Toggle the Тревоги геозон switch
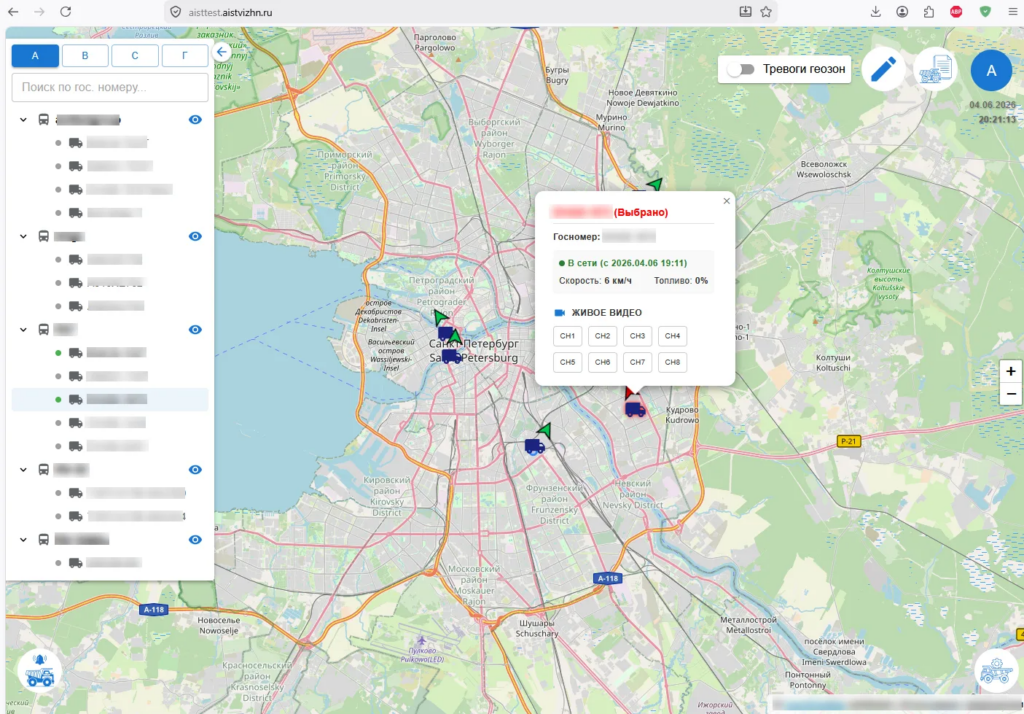This screenshot has height=714, width=1024. click(741, 69)
